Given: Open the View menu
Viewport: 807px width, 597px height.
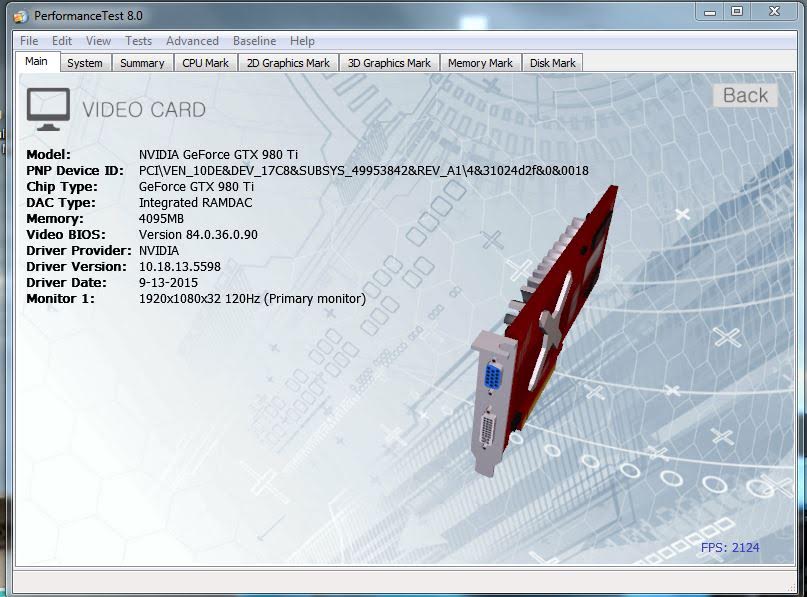Looking at the screenshot, I should click(x=98, y=41).
